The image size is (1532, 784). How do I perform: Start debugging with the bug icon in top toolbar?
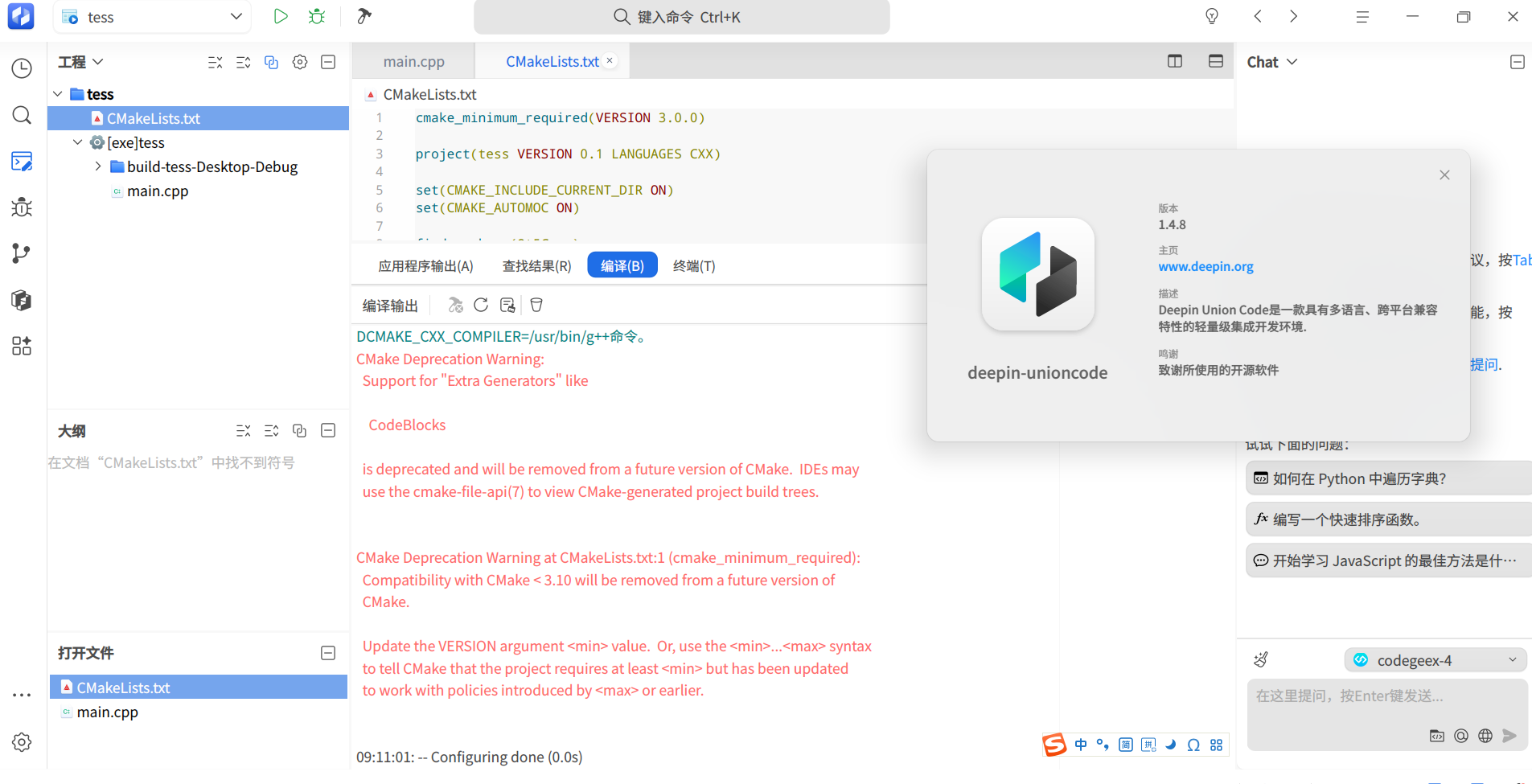coord(317,17)
